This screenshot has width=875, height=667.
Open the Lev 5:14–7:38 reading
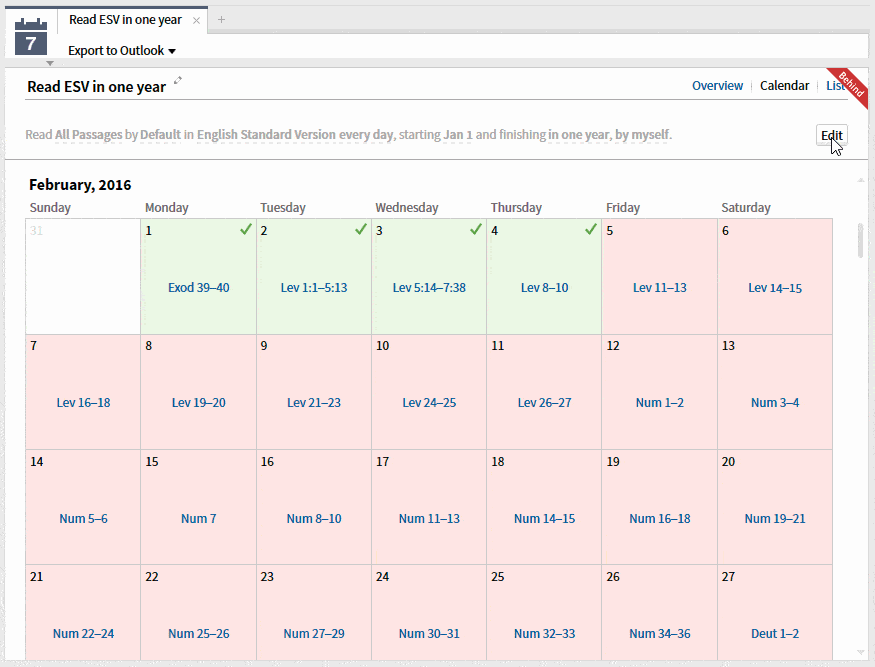pyautogui.click(x=429, y=287)
